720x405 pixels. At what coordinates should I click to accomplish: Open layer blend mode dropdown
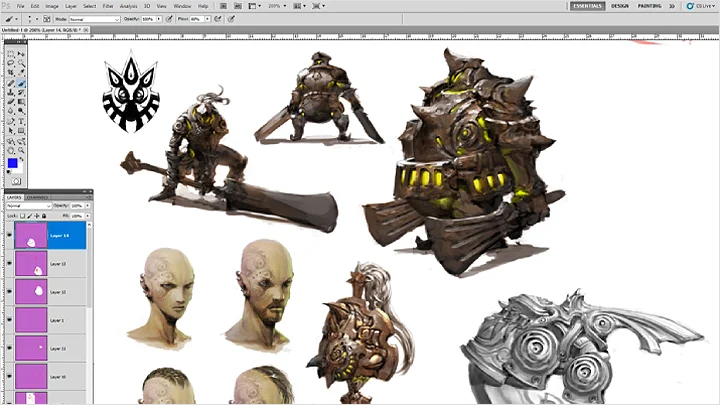click(x=28, y=206)
